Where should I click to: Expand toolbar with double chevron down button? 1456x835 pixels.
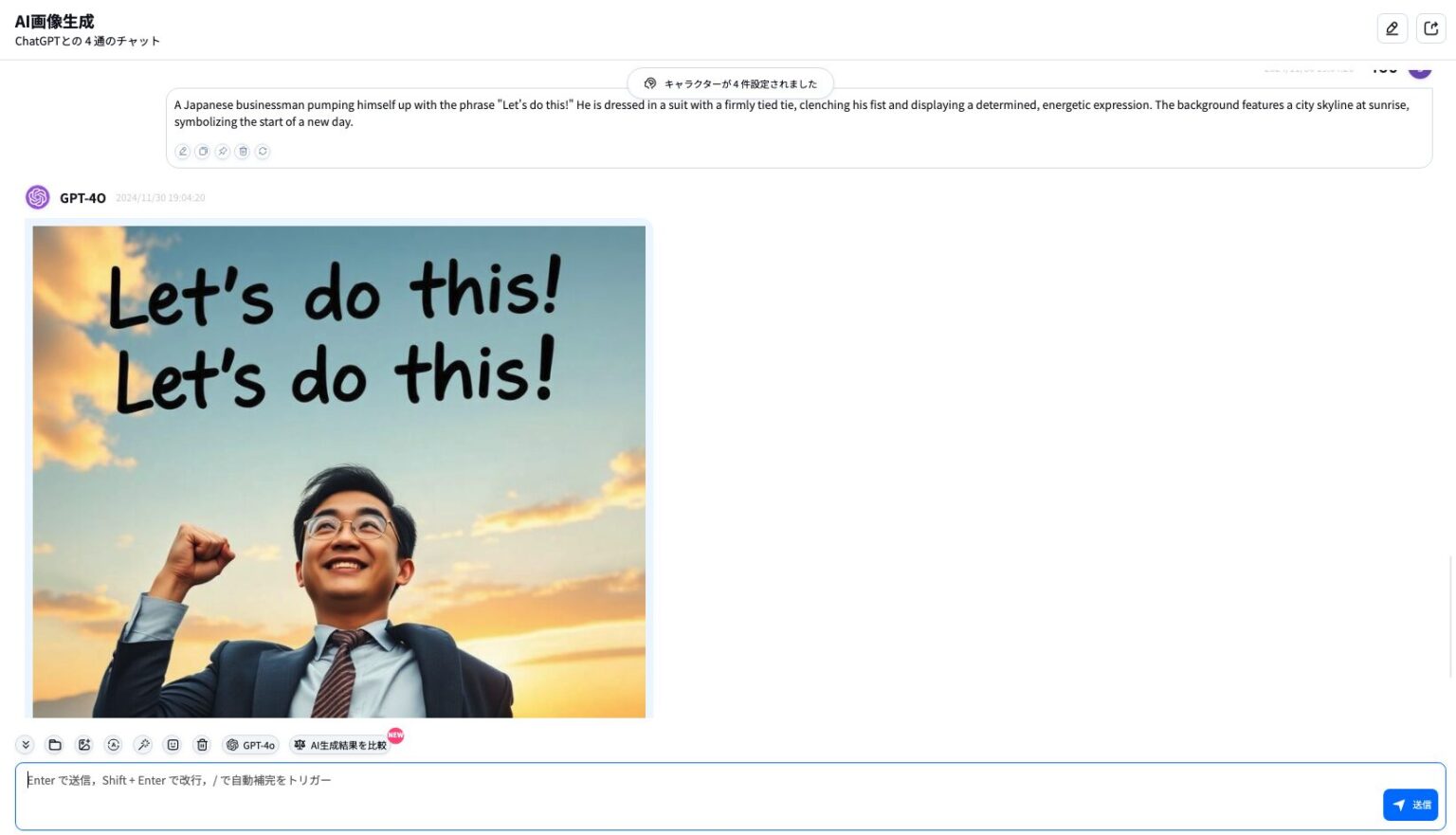[x=26, y=745]
